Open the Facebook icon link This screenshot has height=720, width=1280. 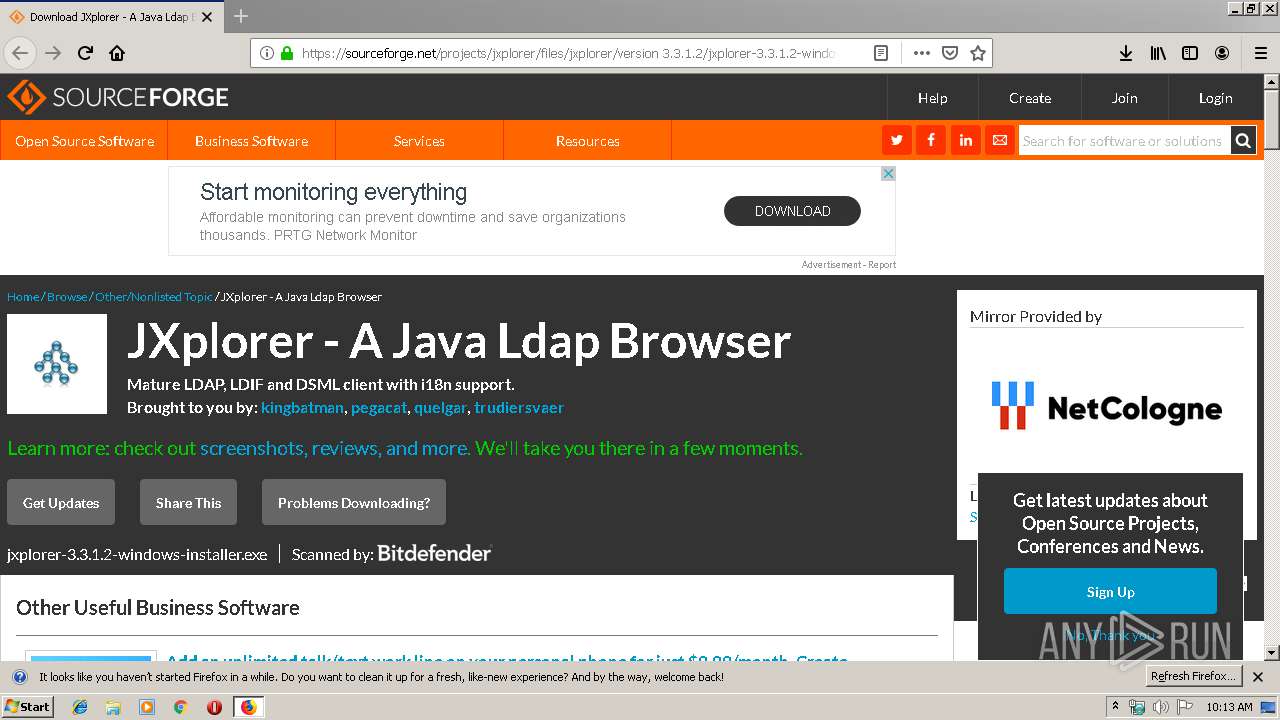[931, 140]
